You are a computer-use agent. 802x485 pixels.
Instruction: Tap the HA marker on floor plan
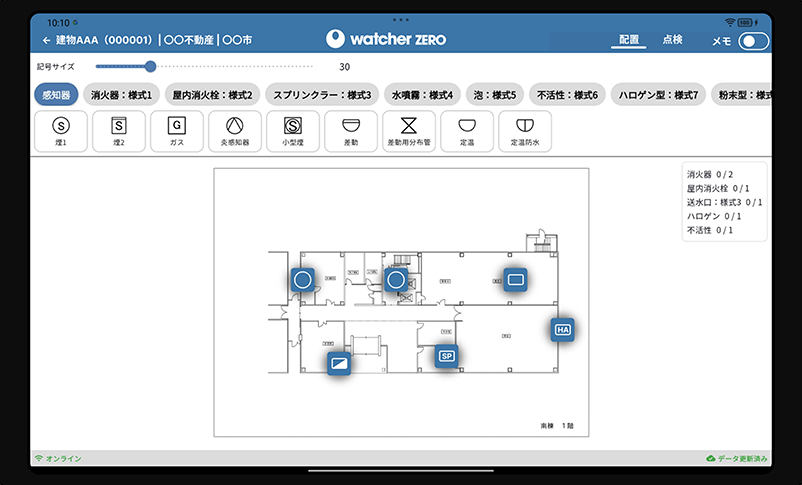click(563, 329)
